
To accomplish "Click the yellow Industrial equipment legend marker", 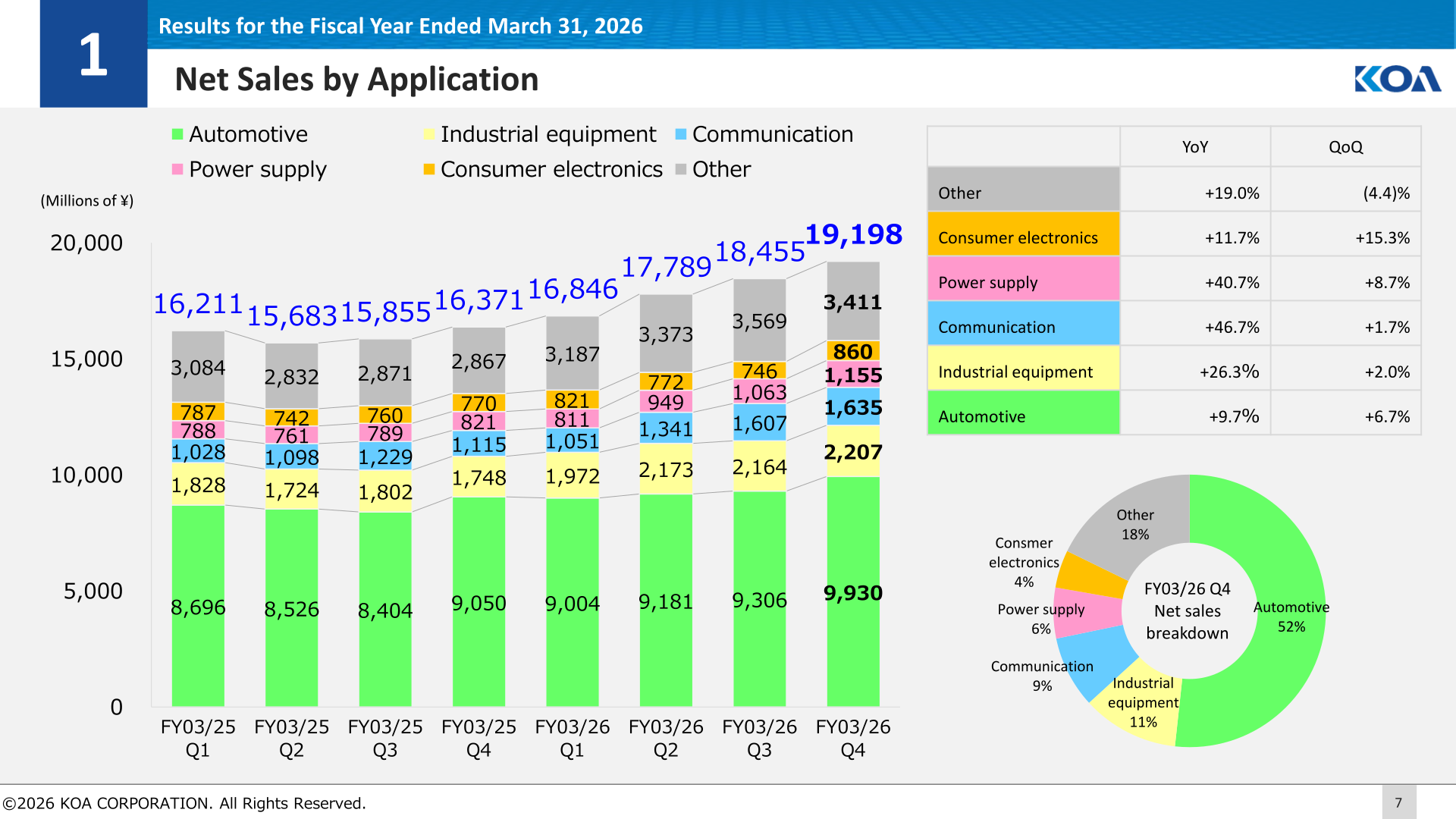I will (429, 134).
